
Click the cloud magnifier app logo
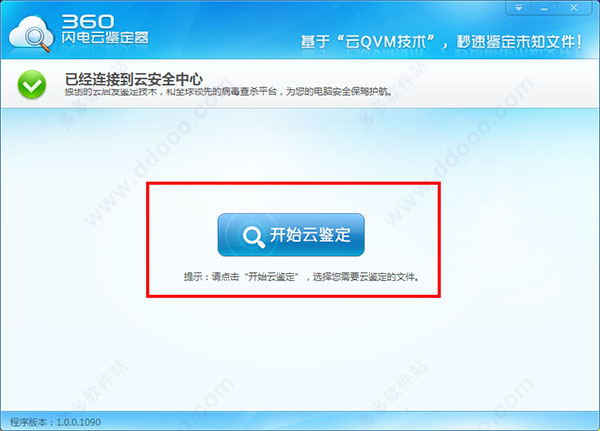click(x=31, y=34)
